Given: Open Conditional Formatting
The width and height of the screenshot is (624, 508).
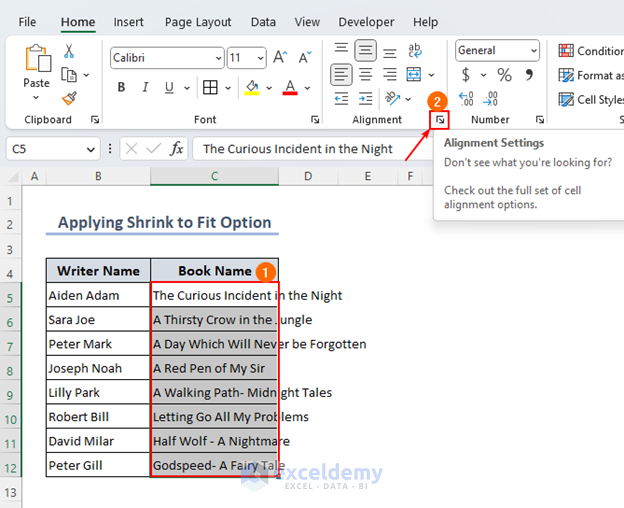Looking at the screenshot, I should [591, 51].
